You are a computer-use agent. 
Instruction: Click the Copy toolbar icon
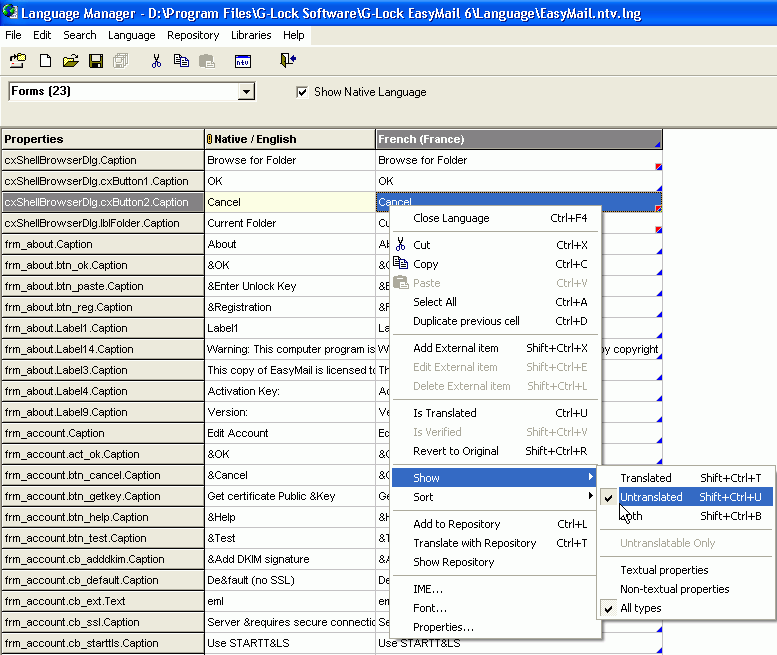[x=181, y=61]
